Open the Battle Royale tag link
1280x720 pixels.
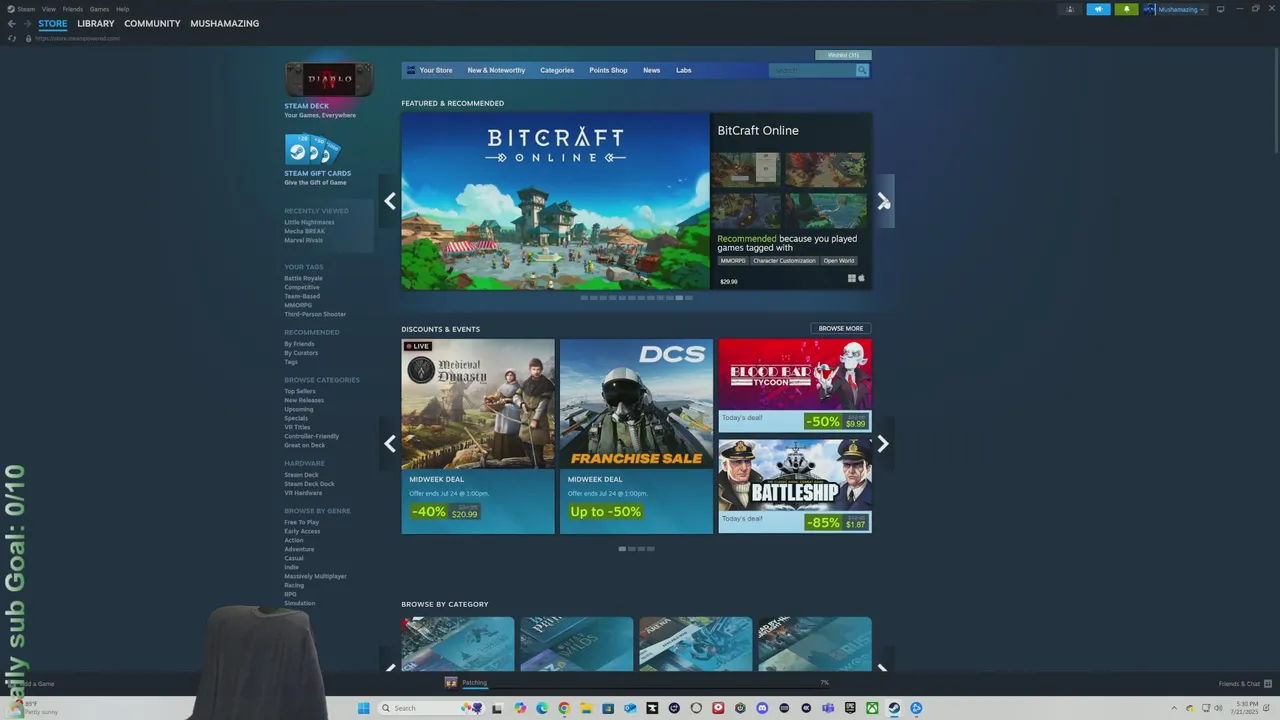[303, 278]
